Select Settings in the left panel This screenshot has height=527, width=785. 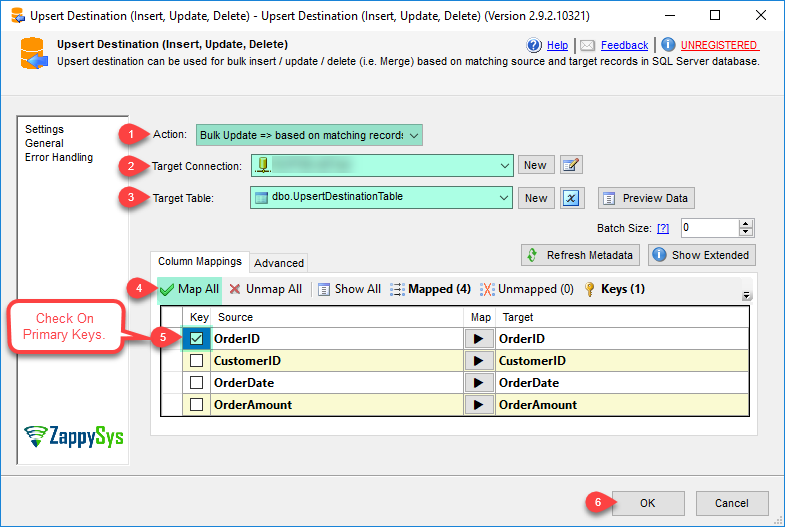[x=45, y=129]
